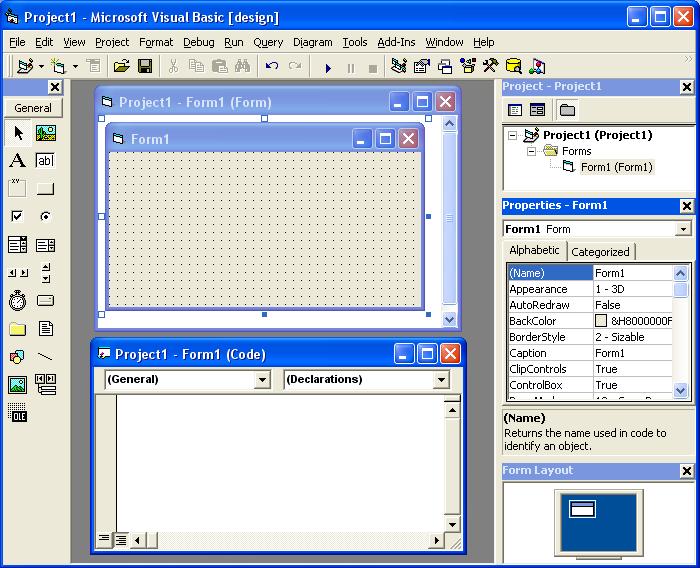Toggle Full Module View in code window
The image size is (700, 568).
click(121, 540)
